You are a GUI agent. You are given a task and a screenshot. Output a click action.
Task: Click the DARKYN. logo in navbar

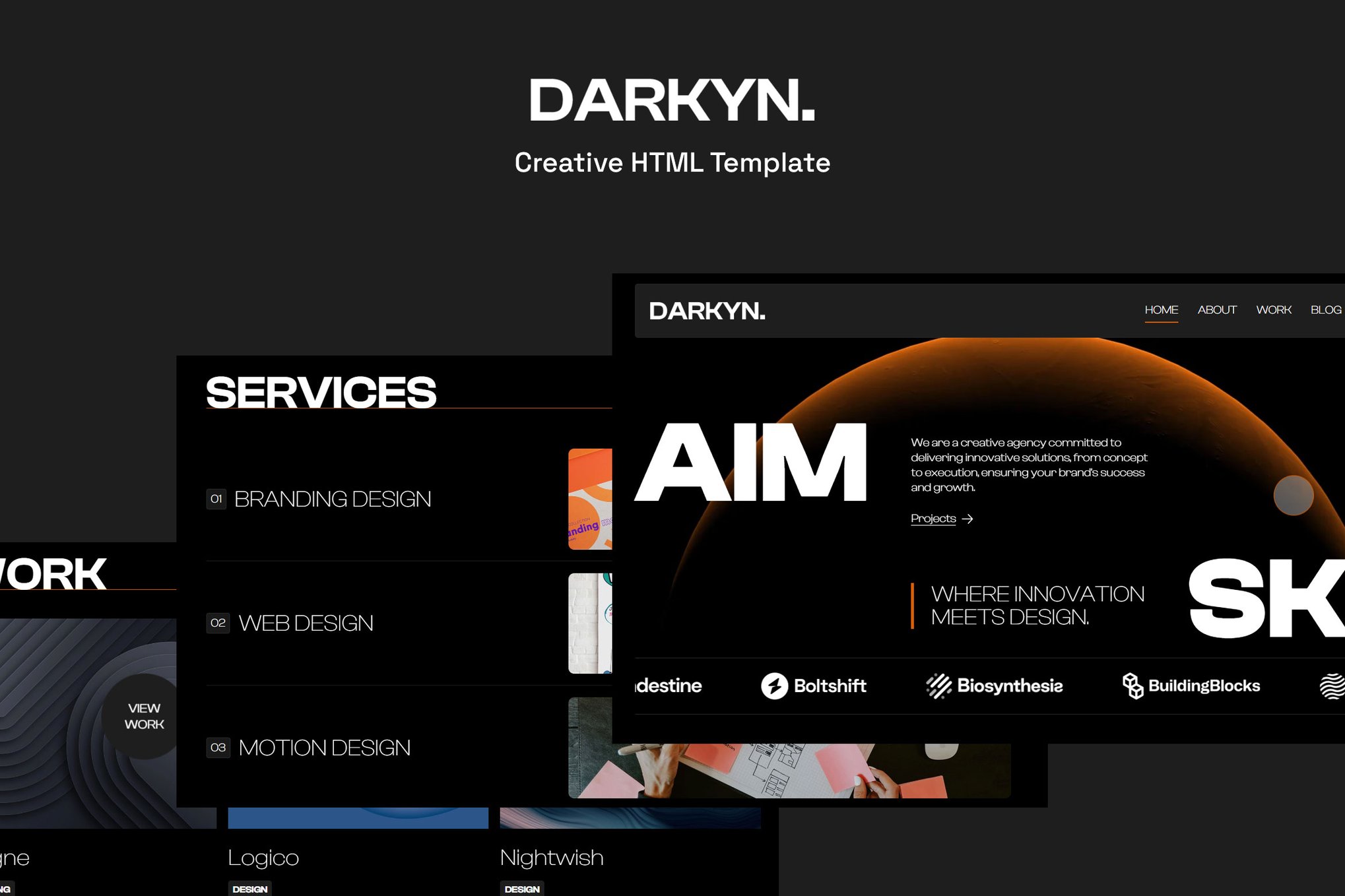(x=707, y=311)
